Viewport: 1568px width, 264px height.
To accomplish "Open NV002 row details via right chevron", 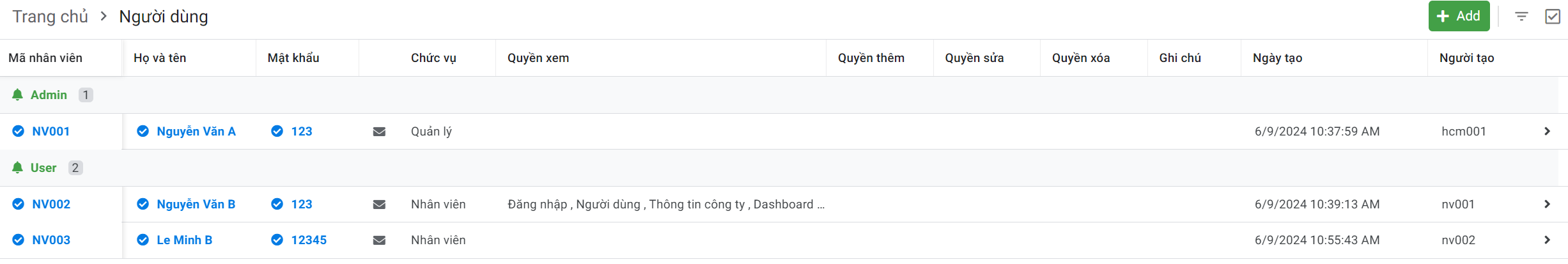I will point(1547,205).
